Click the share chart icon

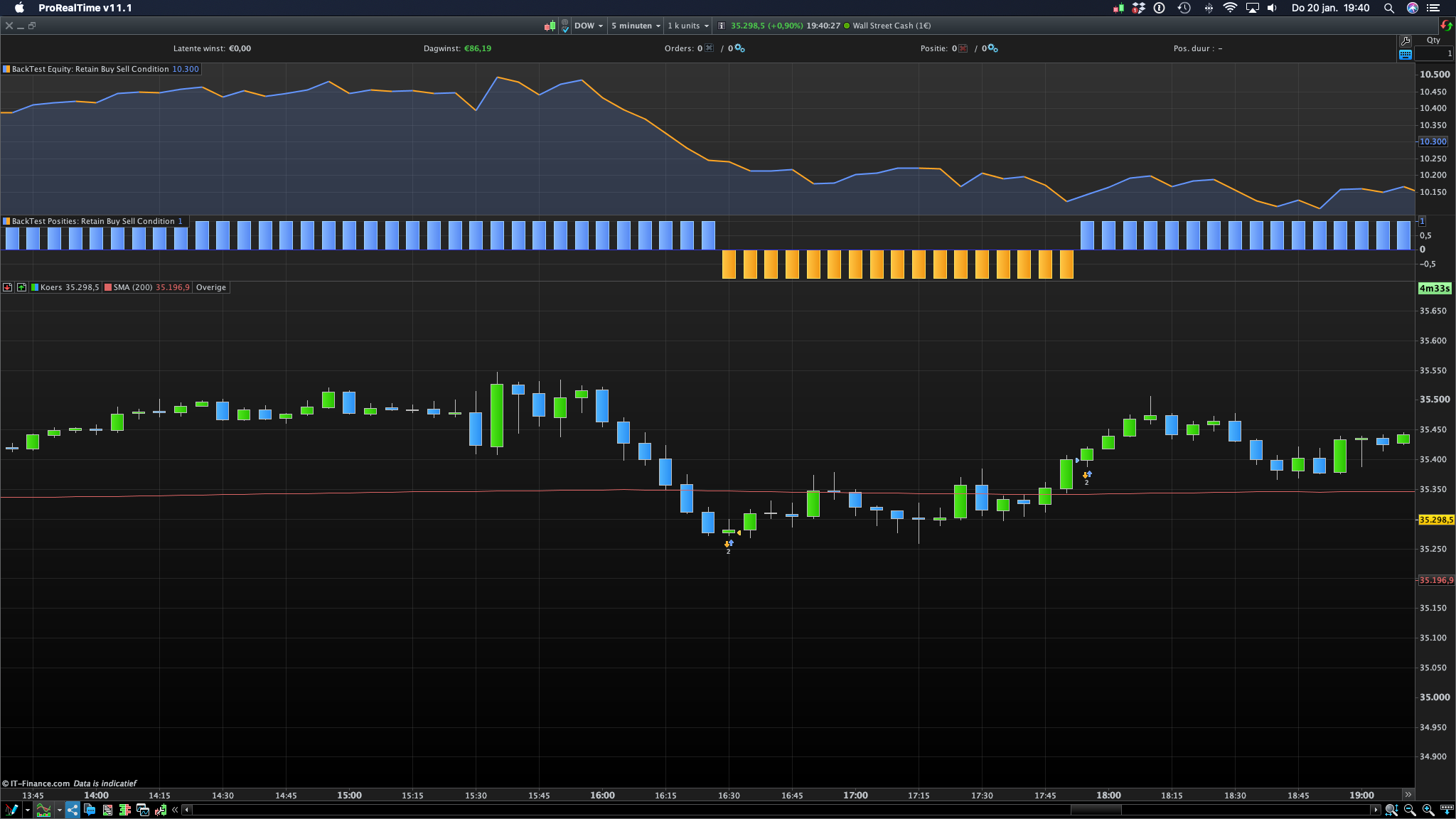[73, 810]
